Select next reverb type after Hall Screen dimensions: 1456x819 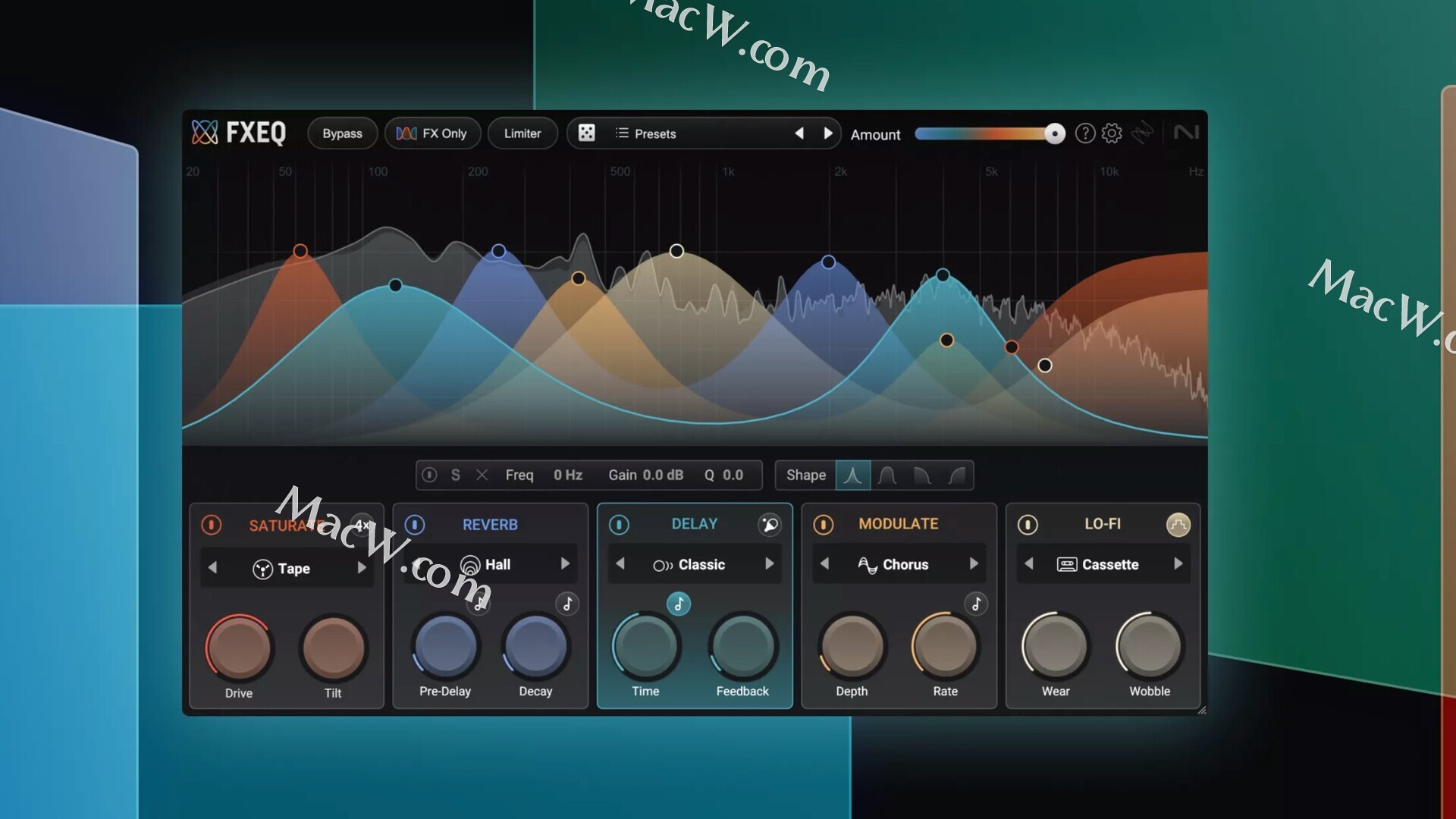[x=565, y=564]
